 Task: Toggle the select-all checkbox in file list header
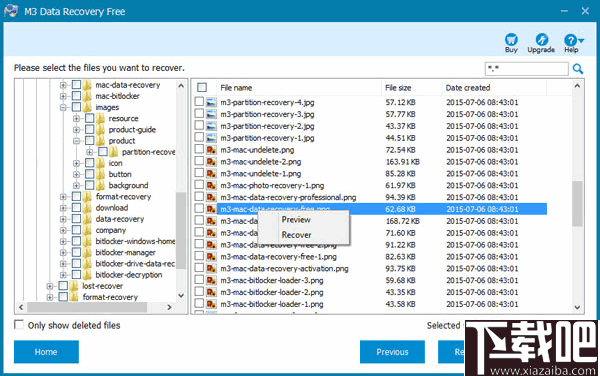click(202, 88)
